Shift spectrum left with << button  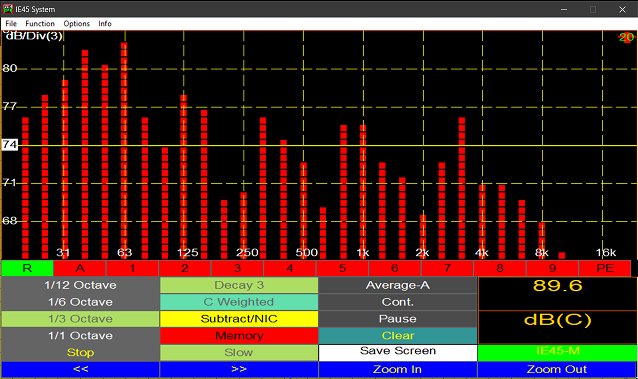coord(81,369)
